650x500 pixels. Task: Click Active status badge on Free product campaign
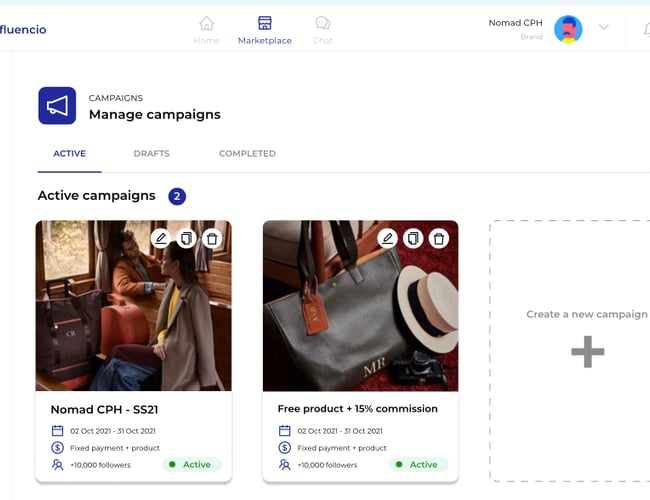[x=419, y=464]
